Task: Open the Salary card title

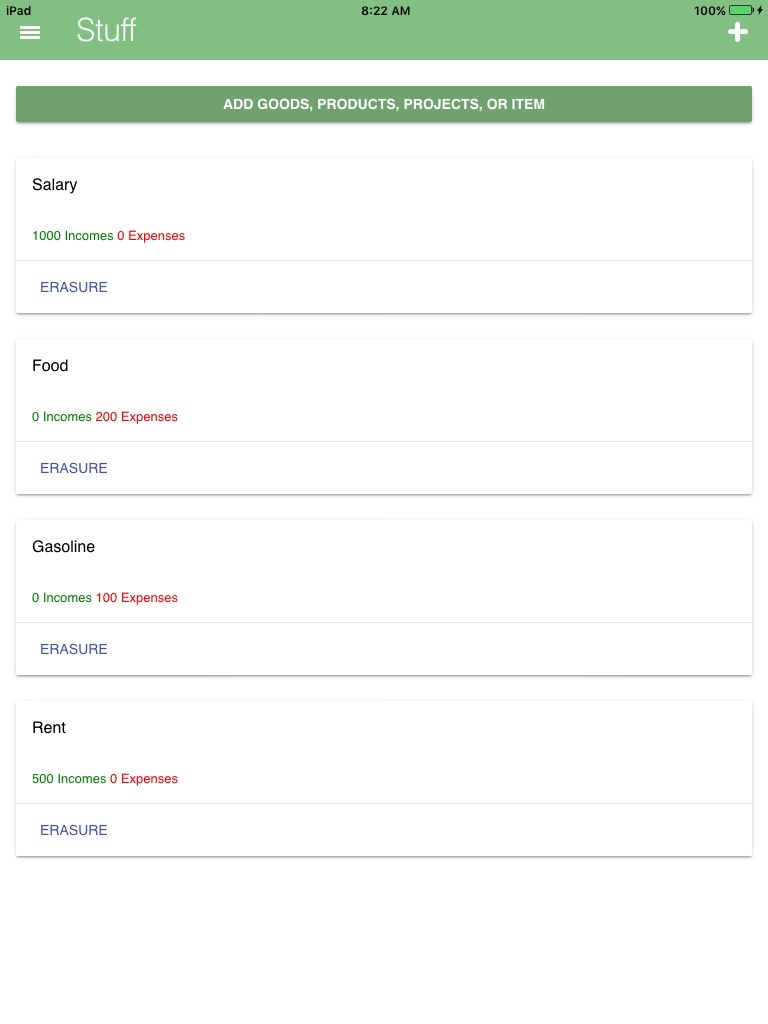Action: [55, 185]
